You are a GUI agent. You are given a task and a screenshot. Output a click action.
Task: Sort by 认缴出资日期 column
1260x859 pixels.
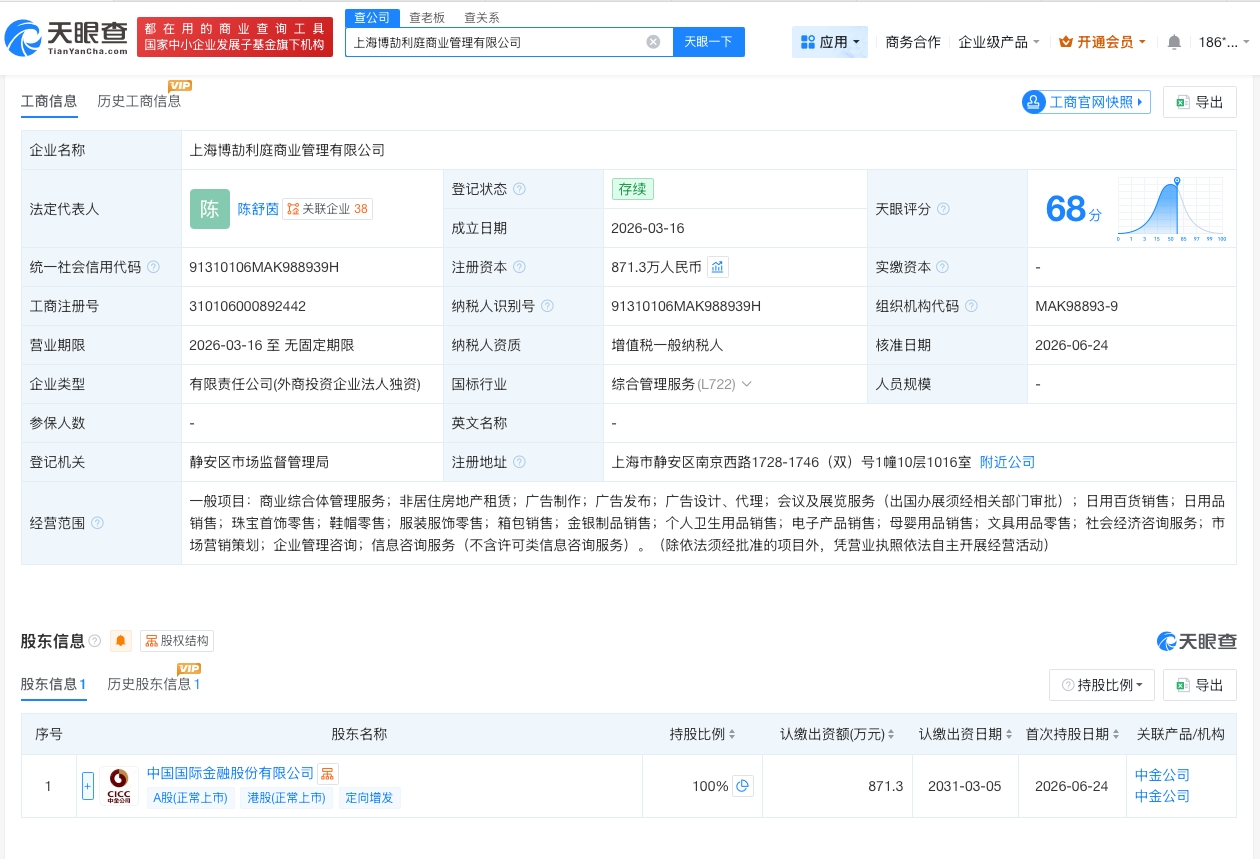click(x=966, y=734)
